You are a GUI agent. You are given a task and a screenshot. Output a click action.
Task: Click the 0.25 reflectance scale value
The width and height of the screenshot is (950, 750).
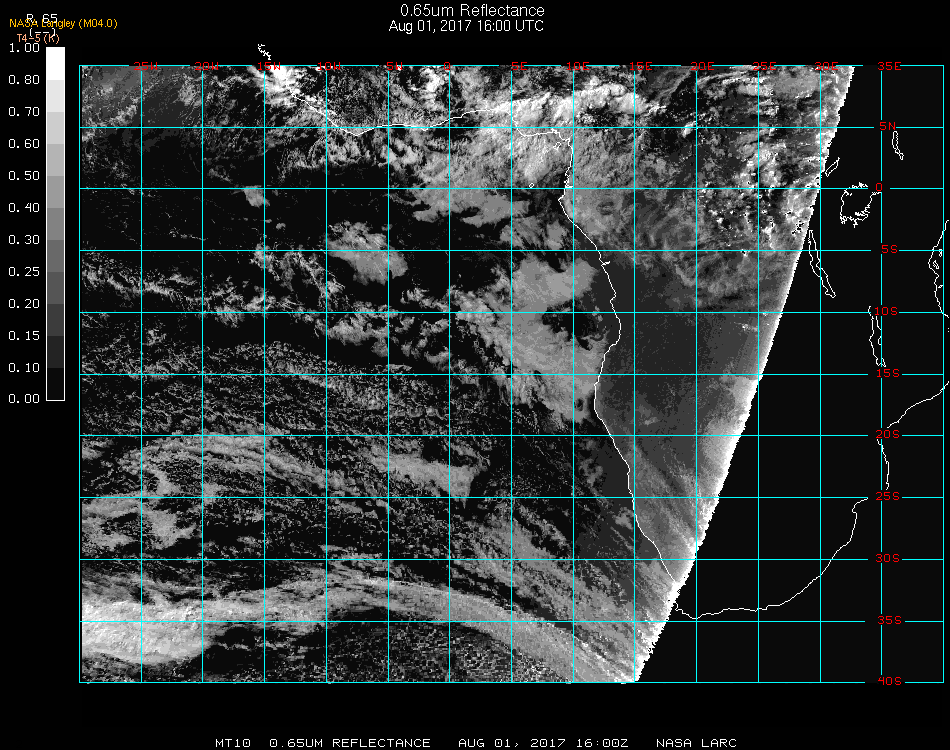[24, 272]
